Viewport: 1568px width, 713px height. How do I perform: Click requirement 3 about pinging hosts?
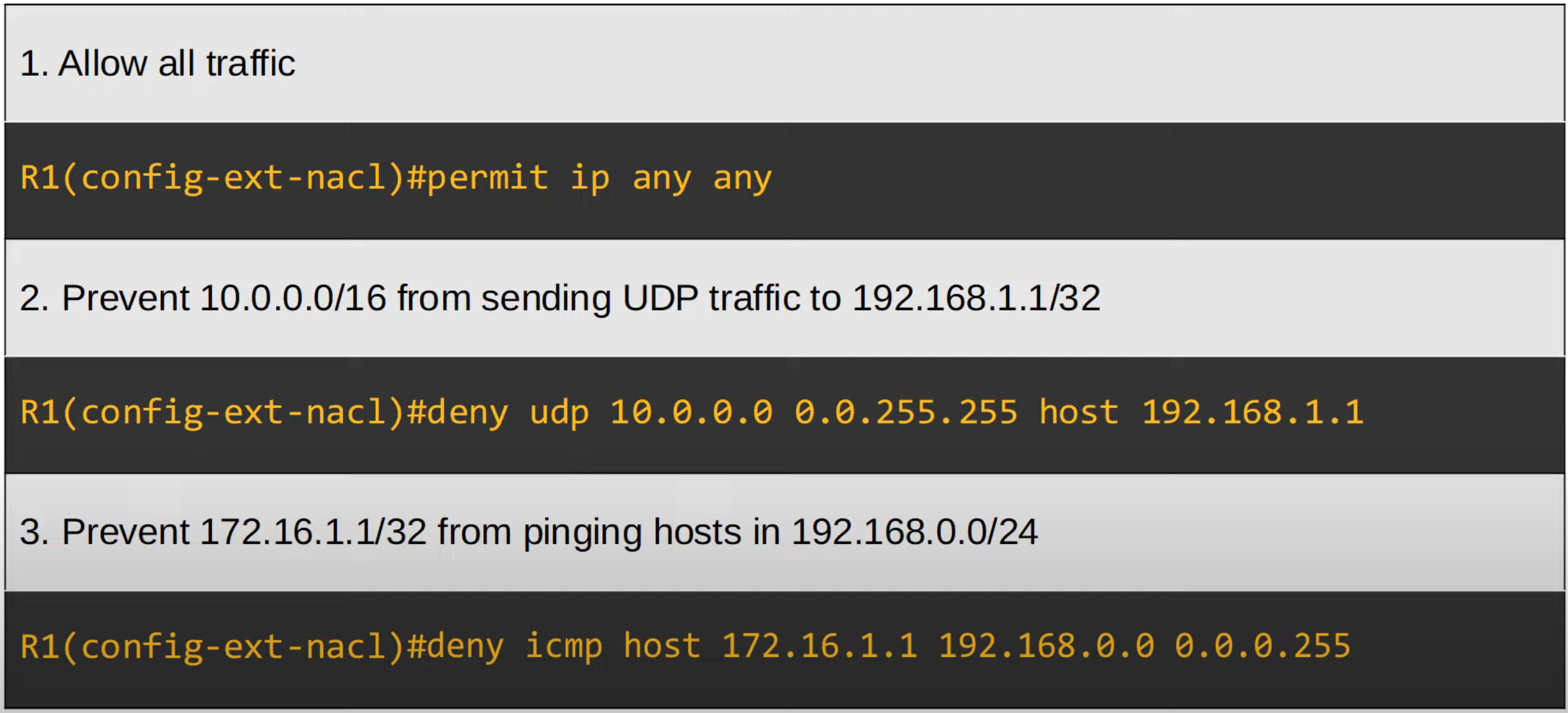(529, 532)
